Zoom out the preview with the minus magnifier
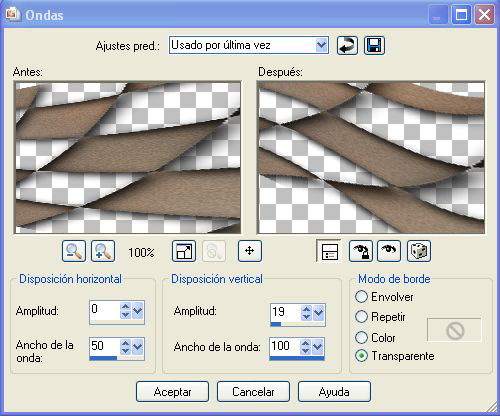 click(74, 251)
